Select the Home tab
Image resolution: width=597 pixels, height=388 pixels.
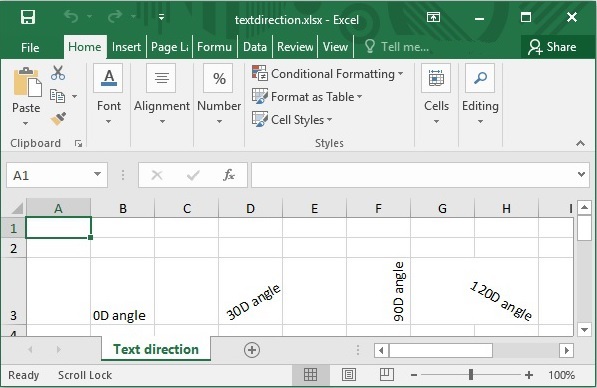pyautogui.click(x=85, y=47)
